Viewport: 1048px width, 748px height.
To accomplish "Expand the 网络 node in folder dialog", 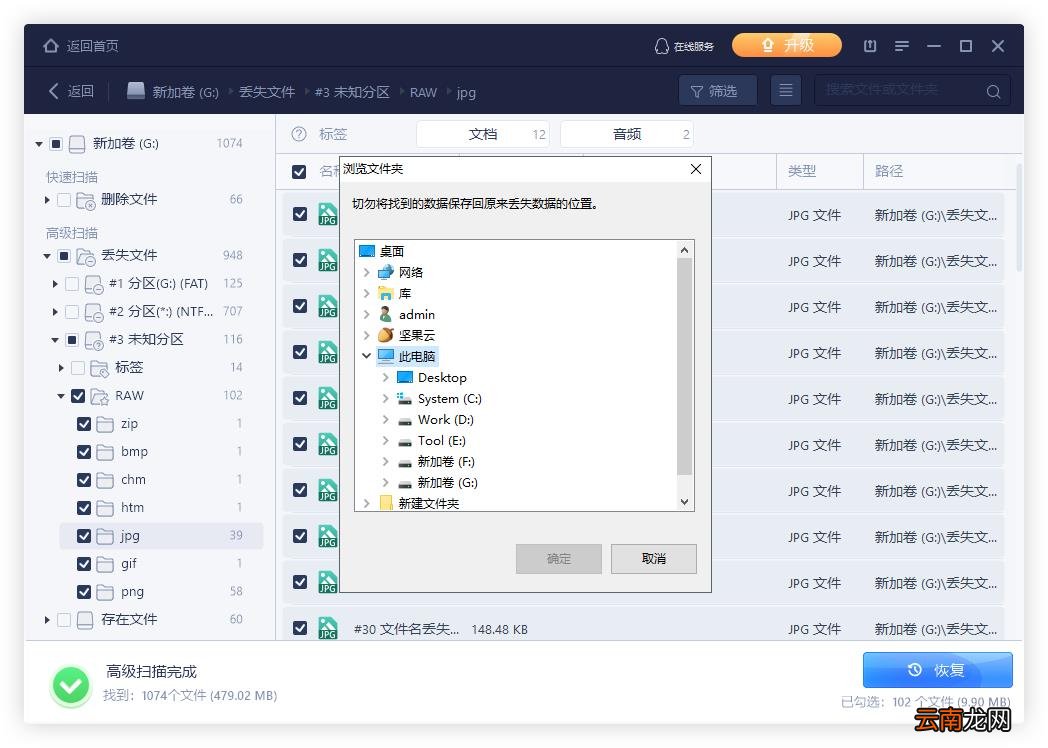I will (x=366, y=273).
